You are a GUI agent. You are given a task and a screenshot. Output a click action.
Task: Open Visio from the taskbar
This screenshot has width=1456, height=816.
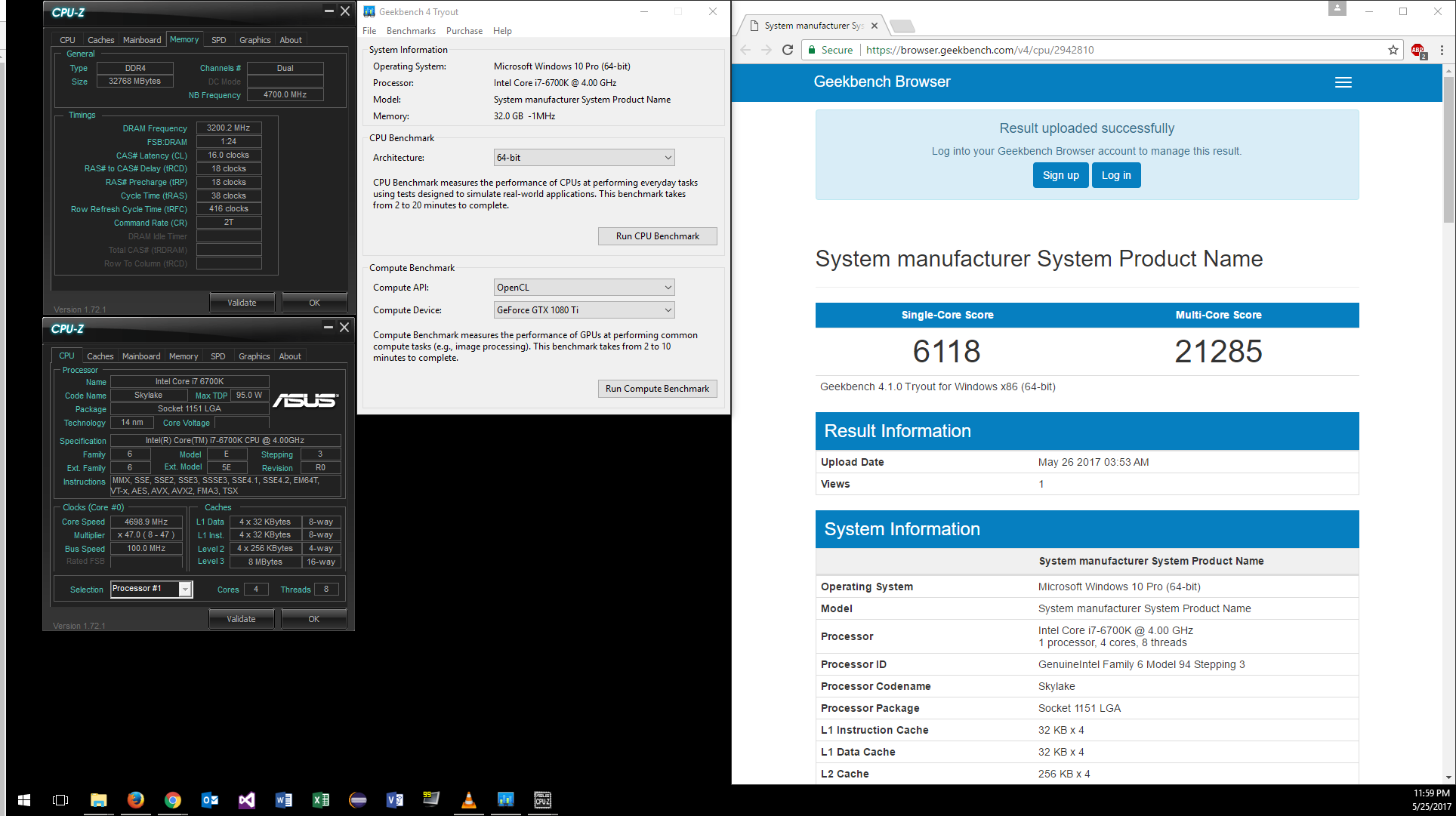395,799
